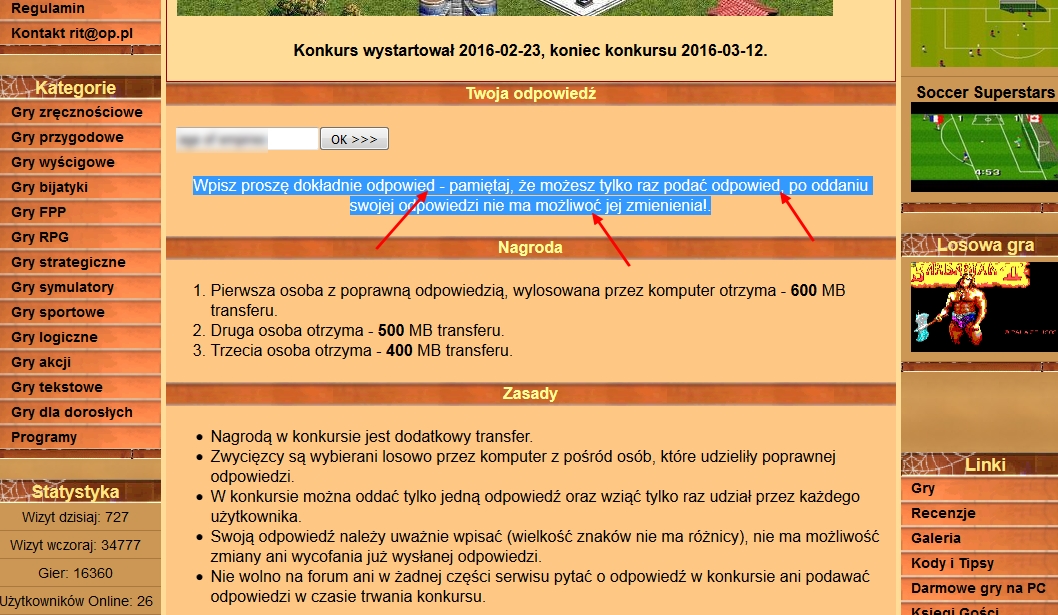This screenshot has width=1058, height=615.
Task: Open the Gry FPP category
Action: click(x=39, y=212)
